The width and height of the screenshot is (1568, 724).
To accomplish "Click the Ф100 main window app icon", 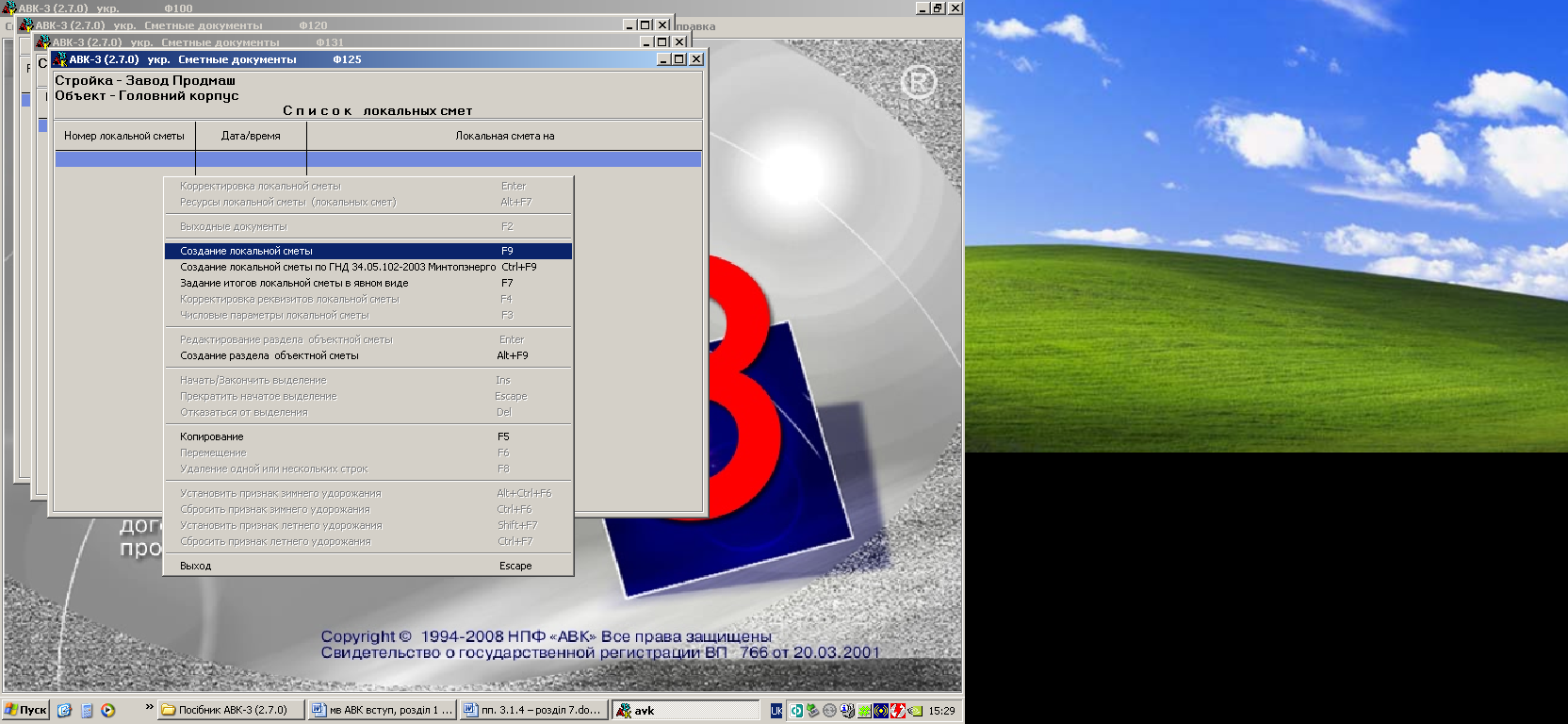I will pos(9,8).
